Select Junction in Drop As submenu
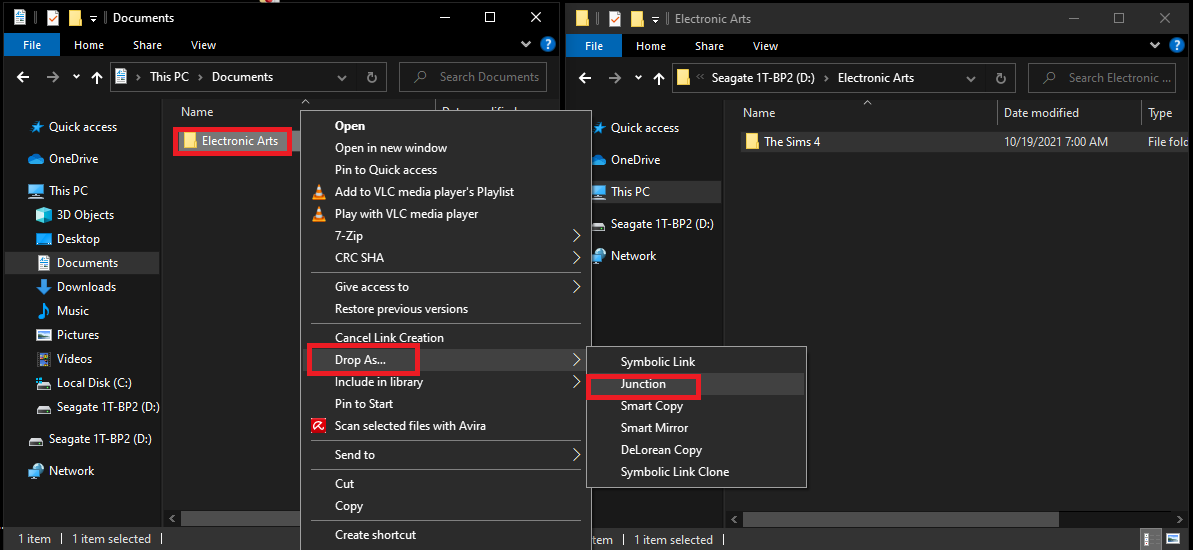The image size is (1193, 550). [643, 384]
